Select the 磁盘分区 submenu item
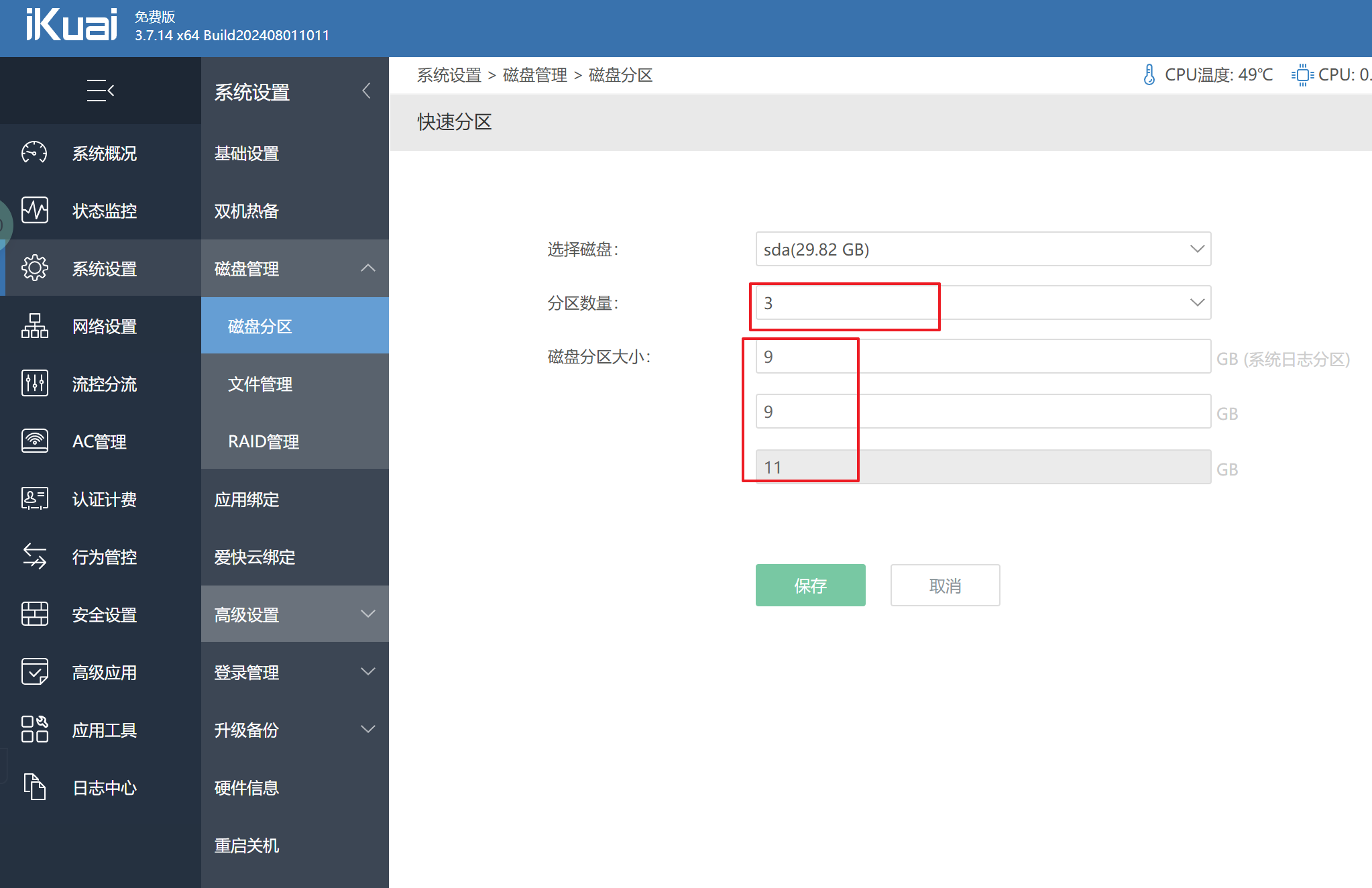1372x888 pixels. 295,326
